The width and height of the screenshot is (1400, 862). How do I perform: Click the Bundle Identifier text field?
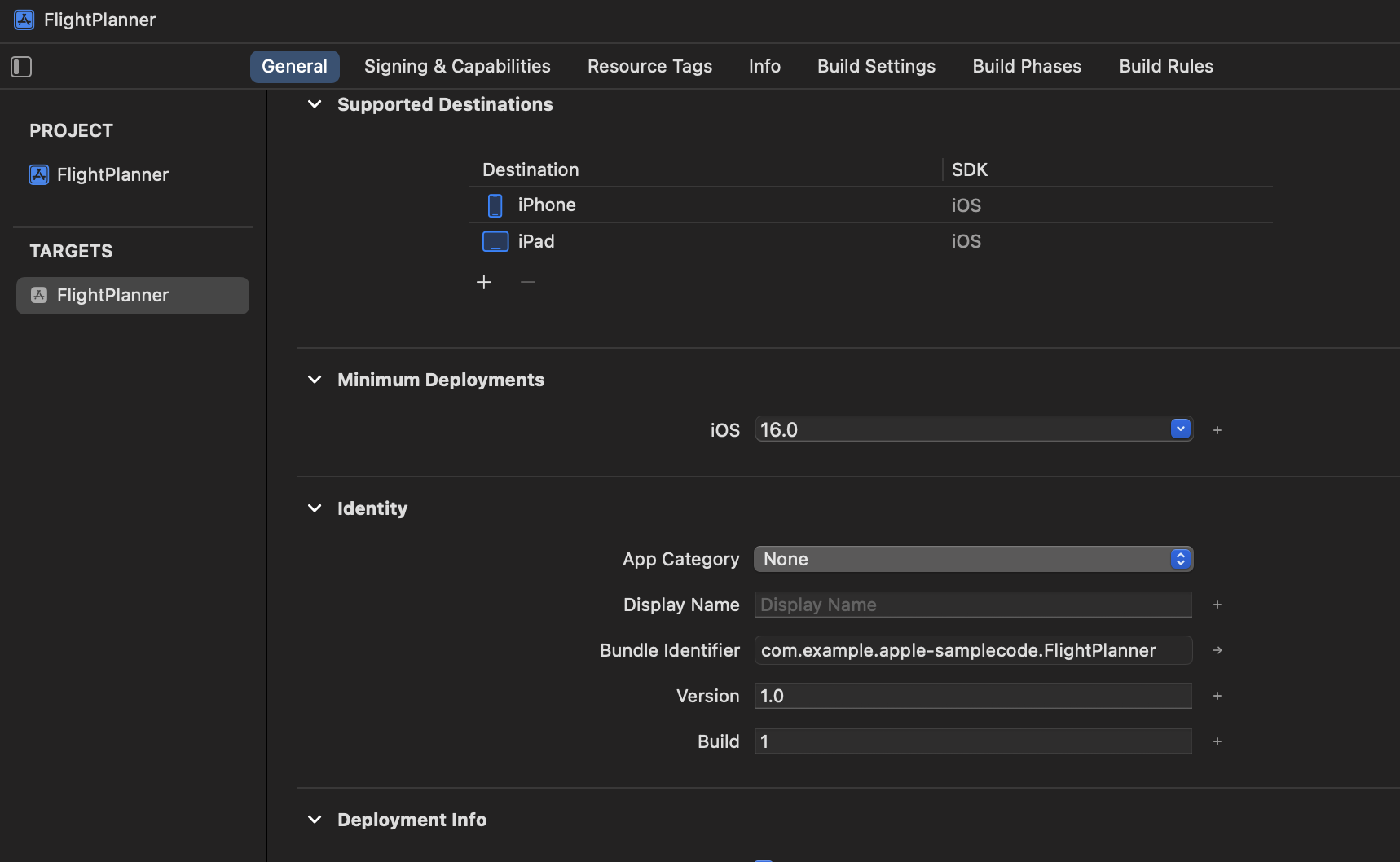[973, 650]
